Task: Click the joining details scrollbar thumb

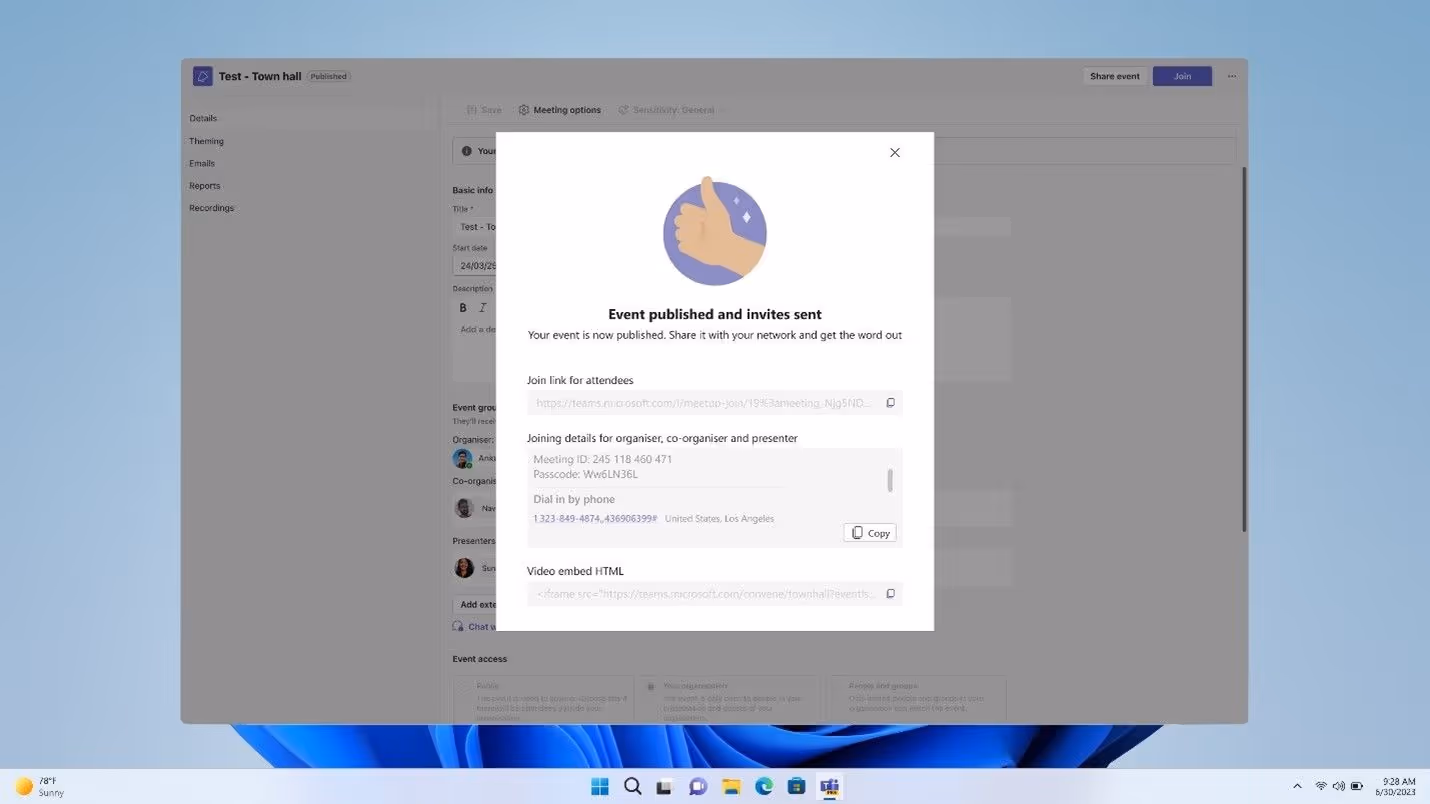Action: coord(890,480)
